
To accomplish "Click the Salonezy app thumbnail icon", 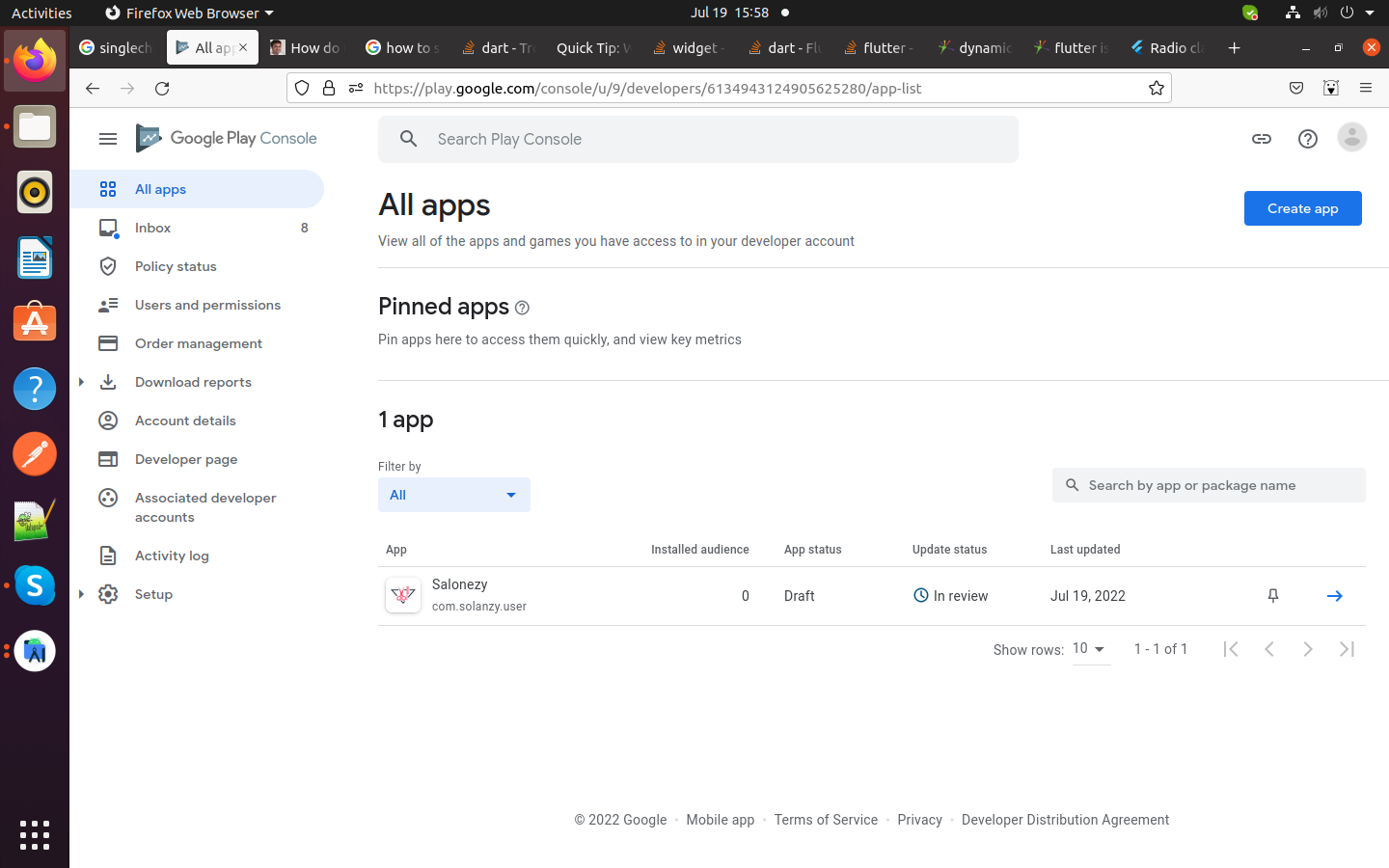I will click(x=403, y=595).
